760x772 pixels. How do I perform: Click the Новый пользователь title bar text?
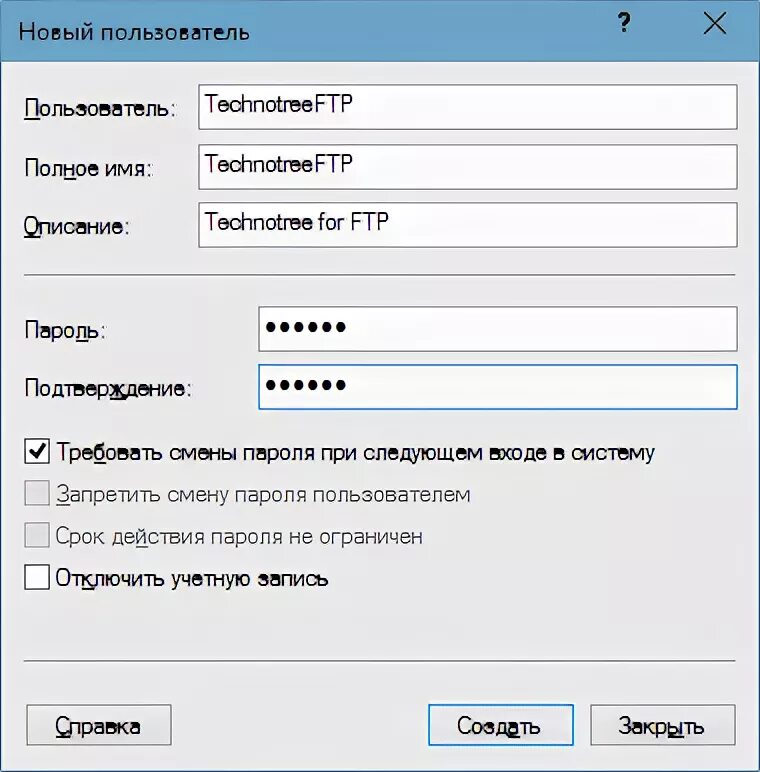tap(134, 32)
